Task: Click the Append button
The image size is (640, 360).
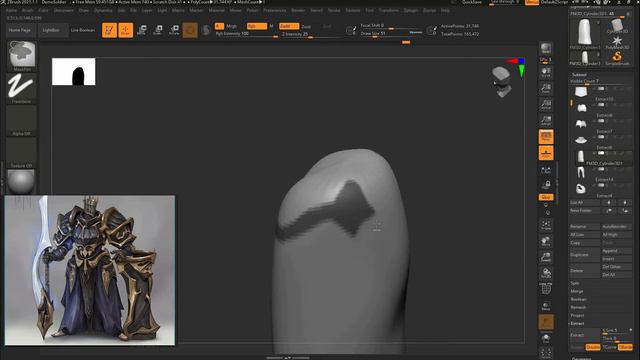Action: [617, 251]
